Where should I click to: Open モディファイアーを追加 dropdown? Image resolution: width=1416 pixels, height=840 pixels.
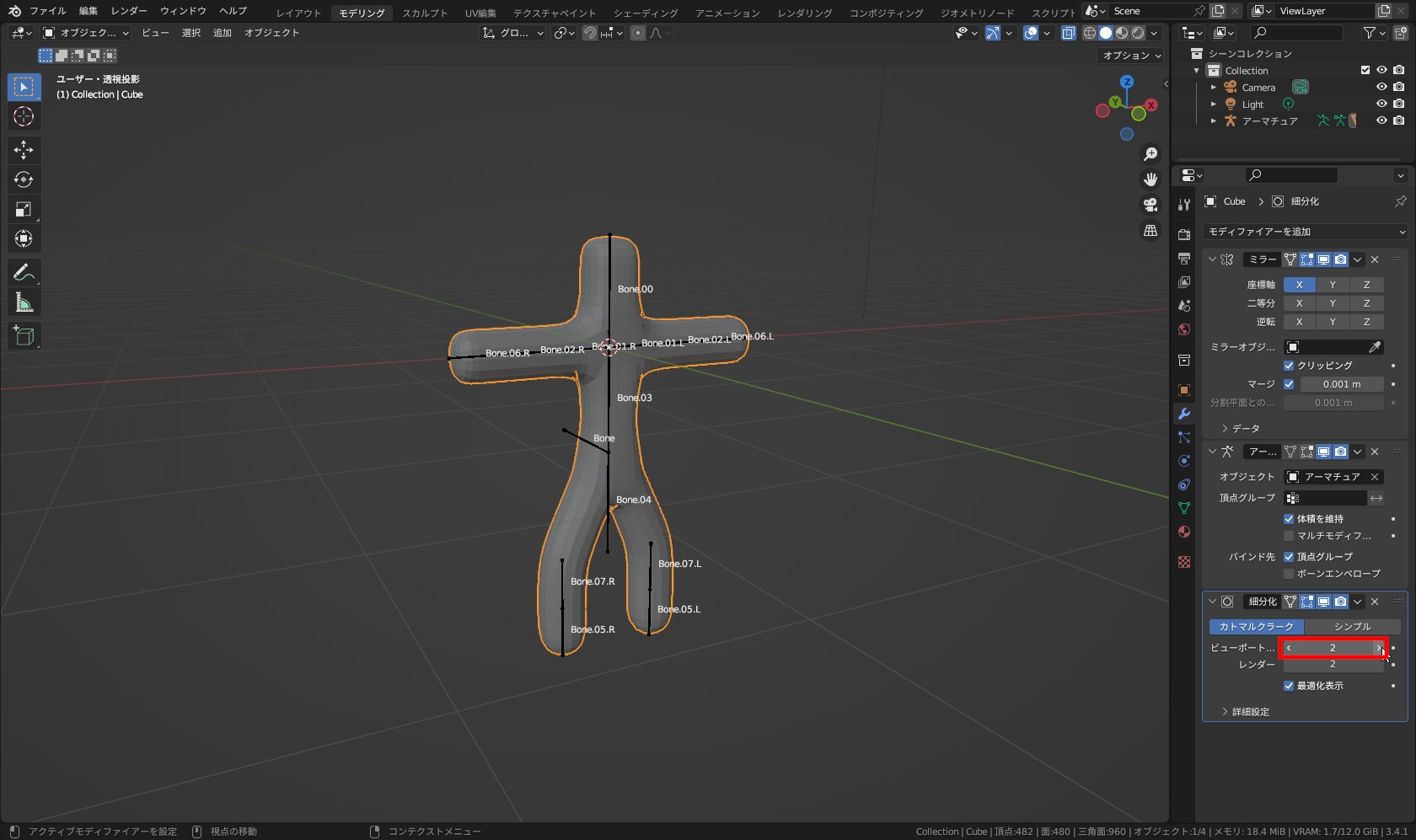coord(1305,232)
